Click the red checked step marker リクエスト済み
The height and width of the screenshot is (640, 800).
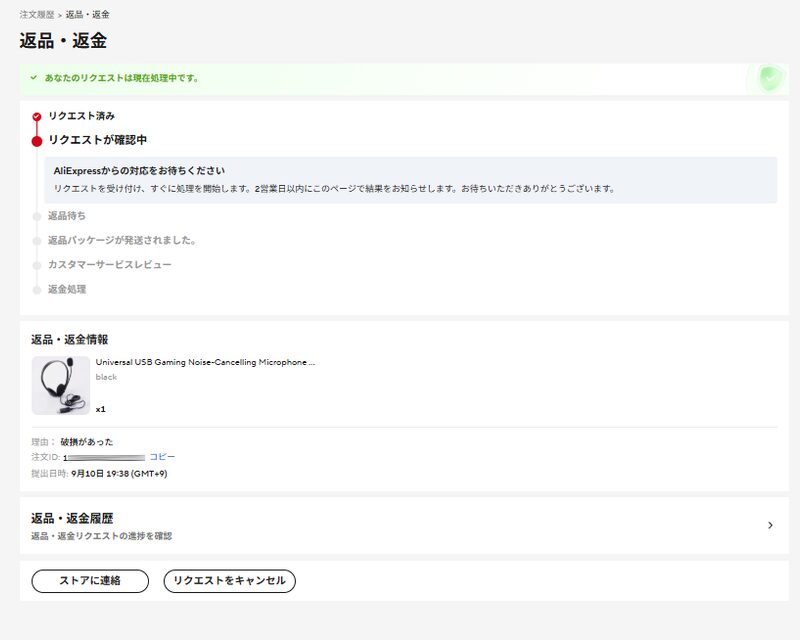tap(37, 117)
